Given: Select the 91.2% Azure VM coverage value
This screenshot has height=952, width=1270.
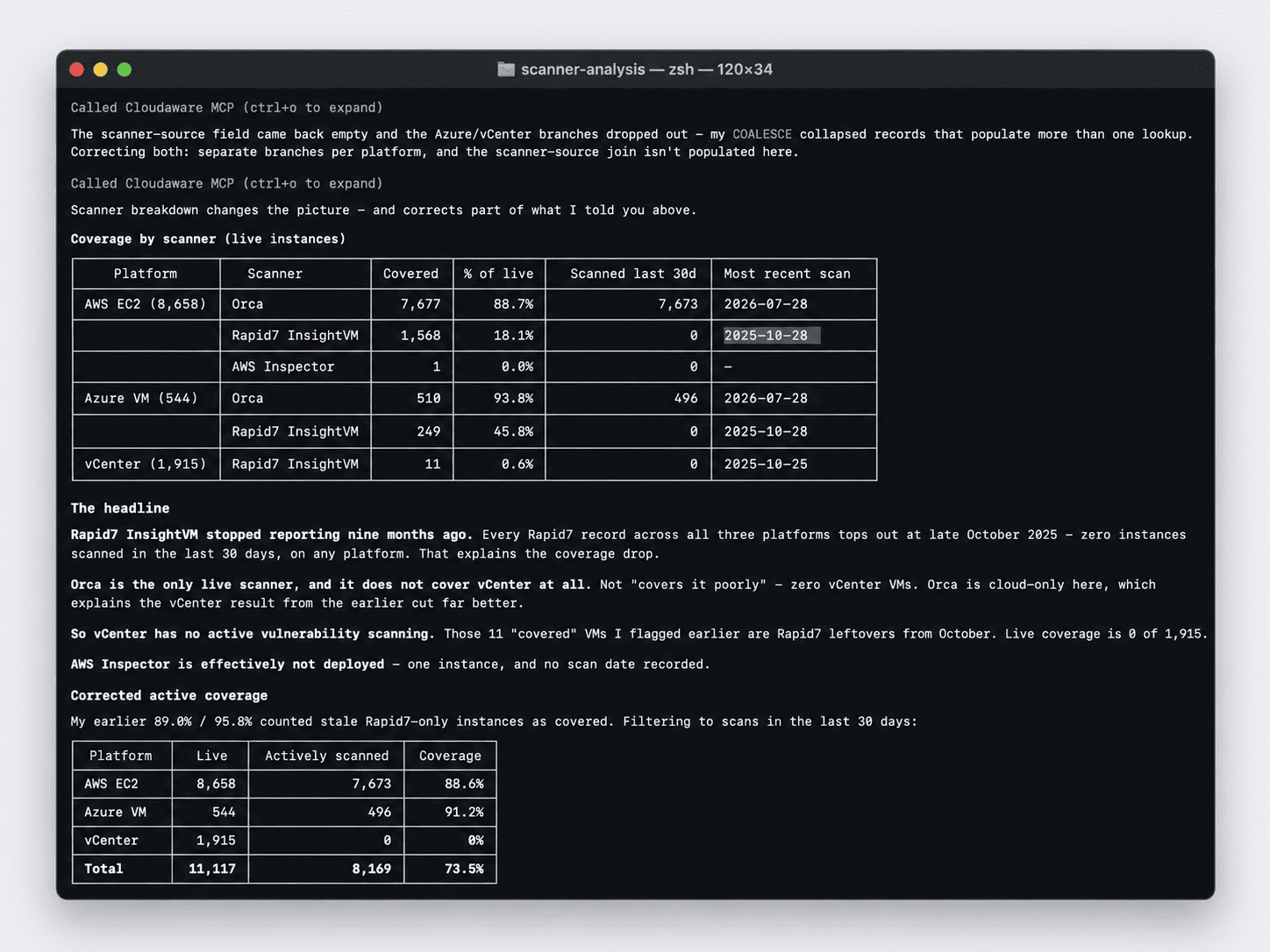Looking at the screenshot, I should 464,812.
